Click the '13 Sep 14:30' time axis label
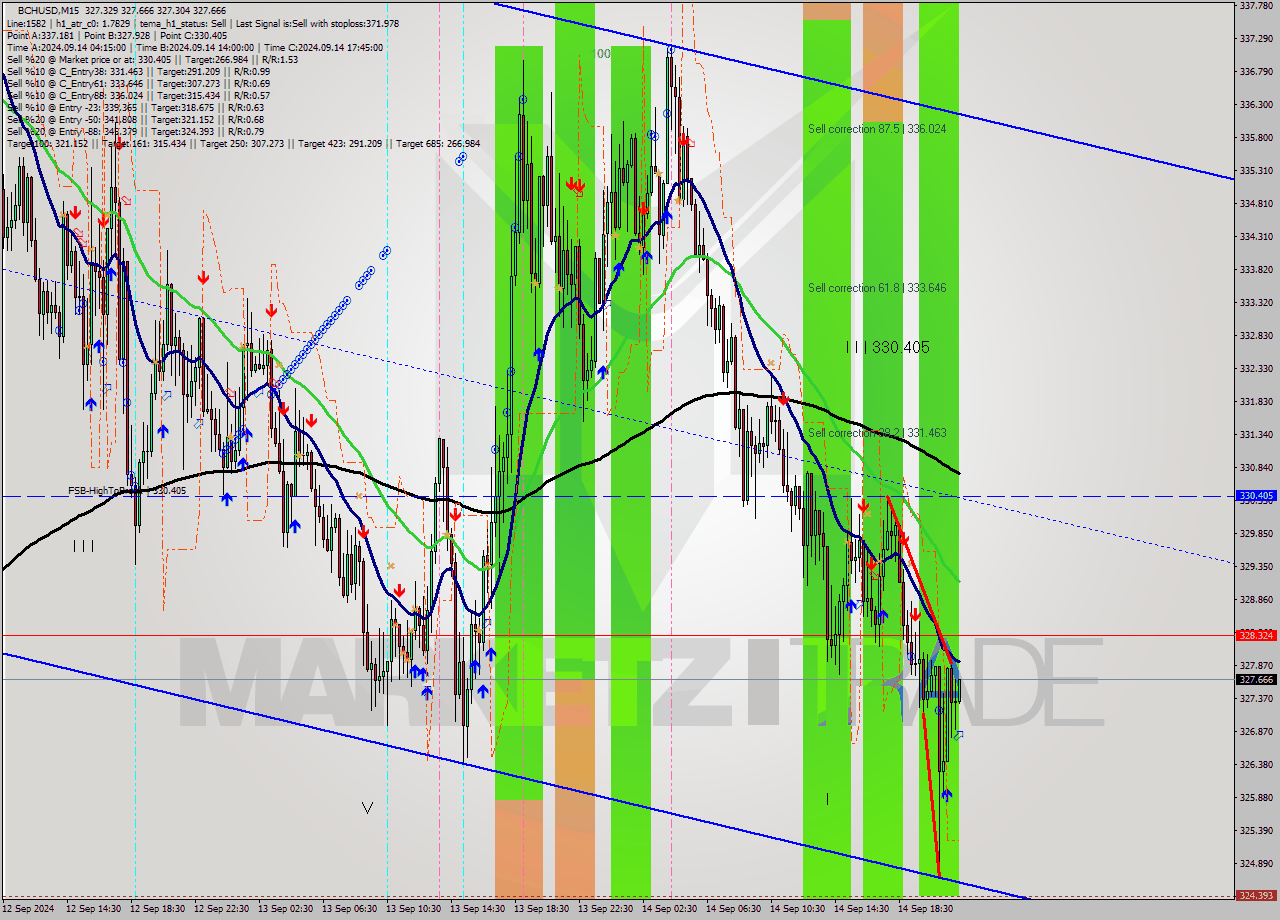1280x920 pixels. click(x=478, y=909)
